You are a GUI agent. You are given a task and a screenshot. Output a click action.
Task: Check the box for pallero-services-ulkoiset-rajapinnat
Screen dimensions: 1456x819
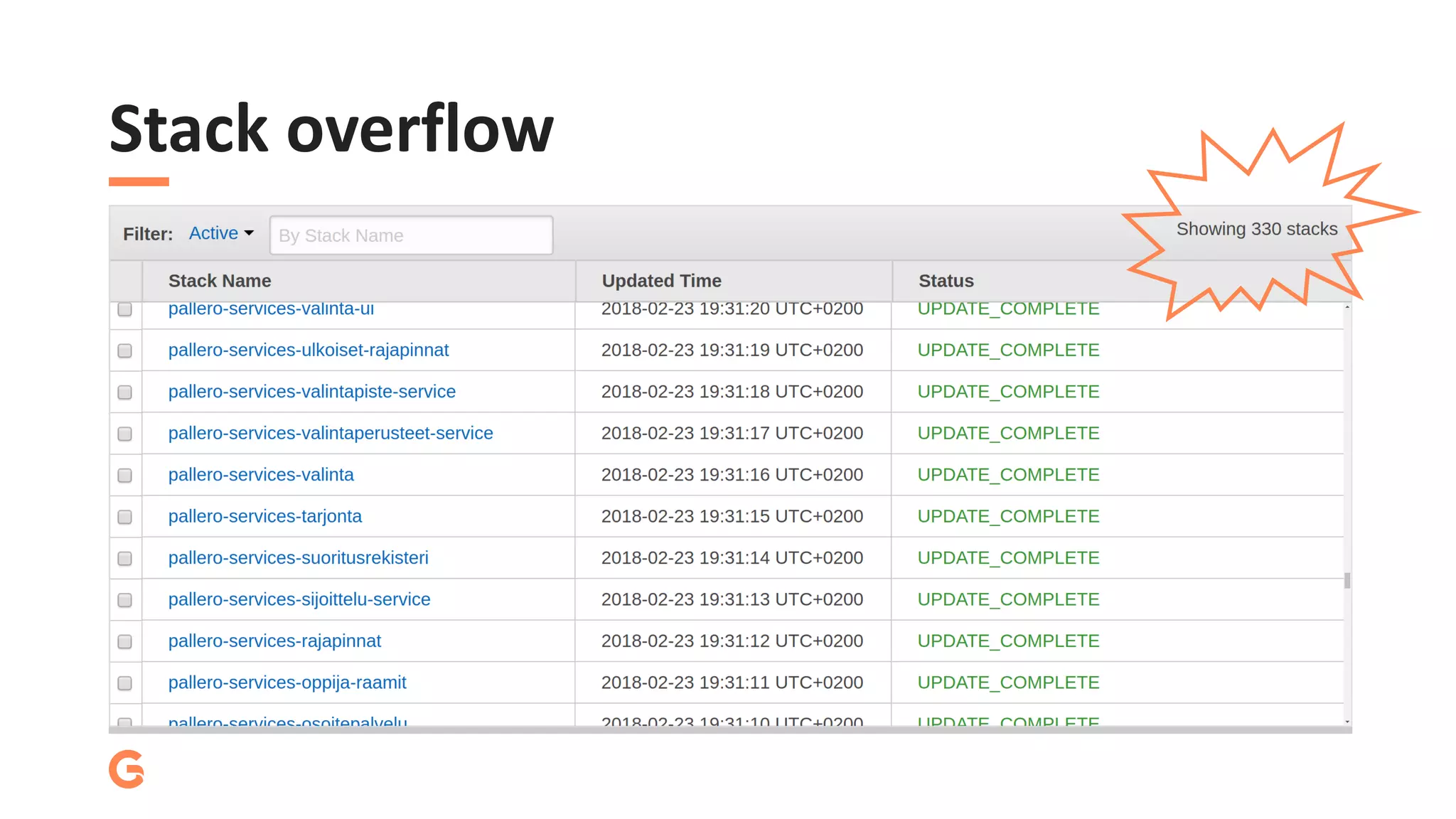(125, 350)
